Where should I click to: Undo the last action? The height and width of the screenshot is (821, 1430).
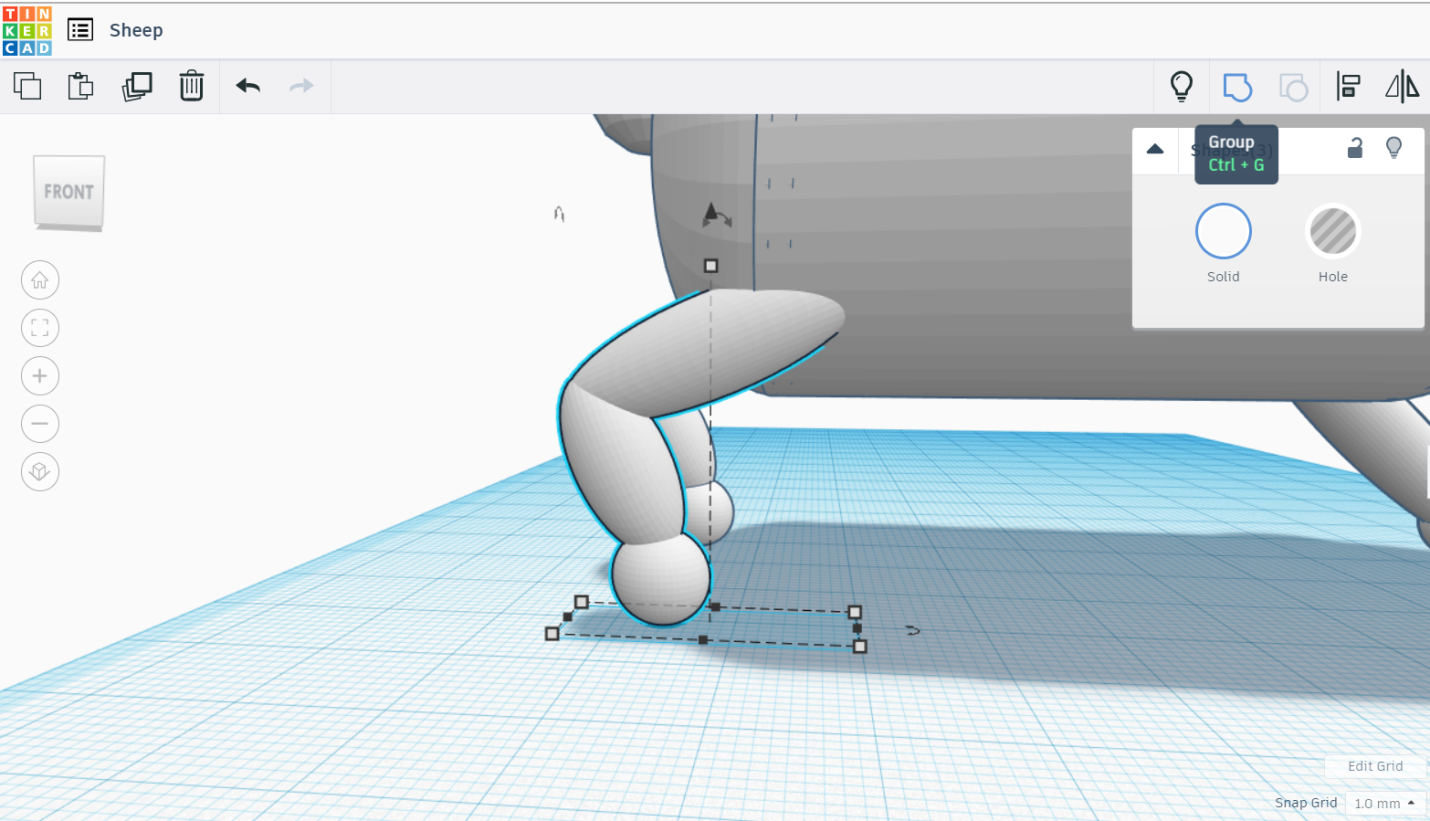[248, 86]
